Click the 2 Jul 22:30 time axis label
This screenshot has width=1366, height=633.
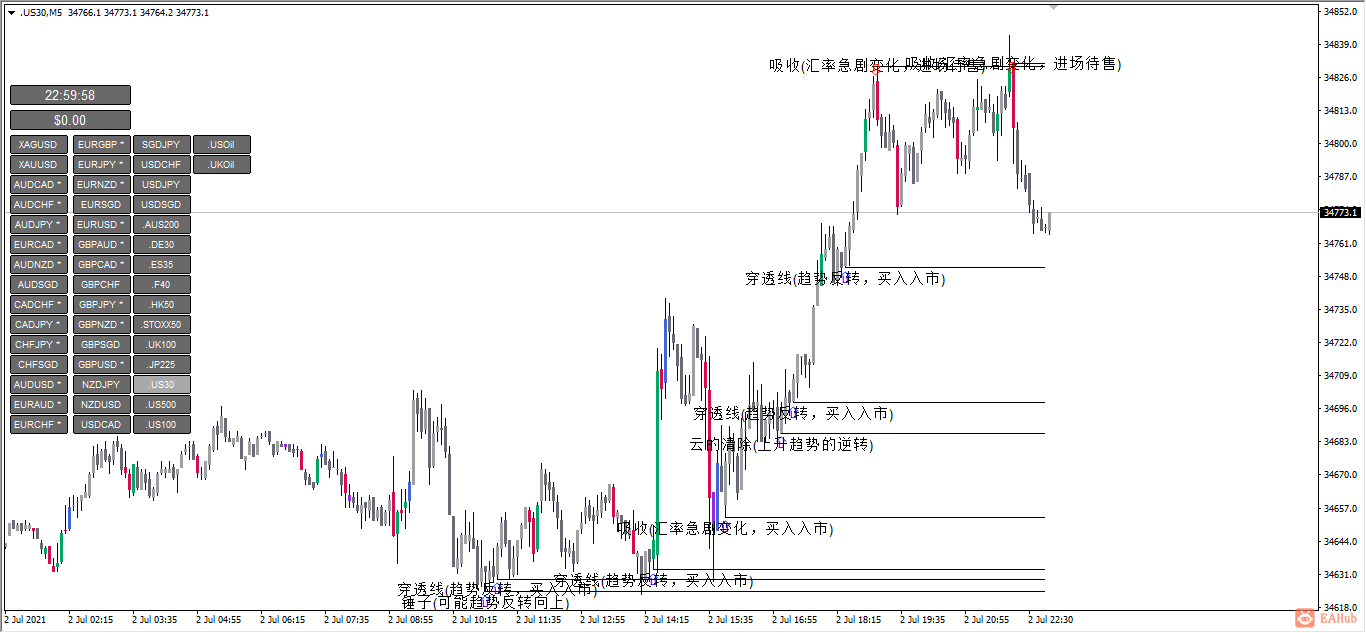pyautogui.click(x=1051, y=620)
